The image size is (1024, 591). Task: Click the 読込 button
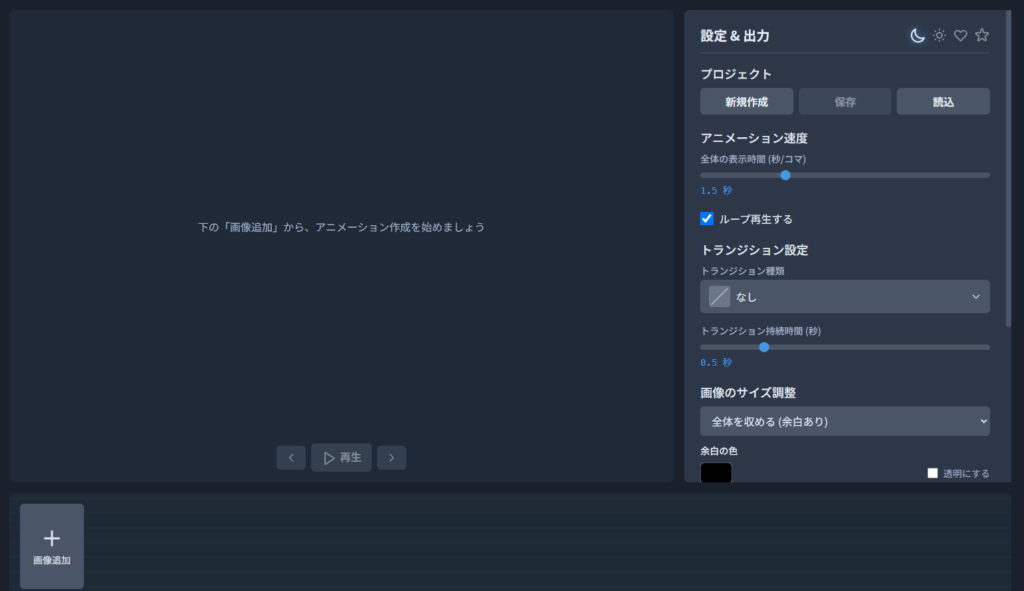[943, 102]
